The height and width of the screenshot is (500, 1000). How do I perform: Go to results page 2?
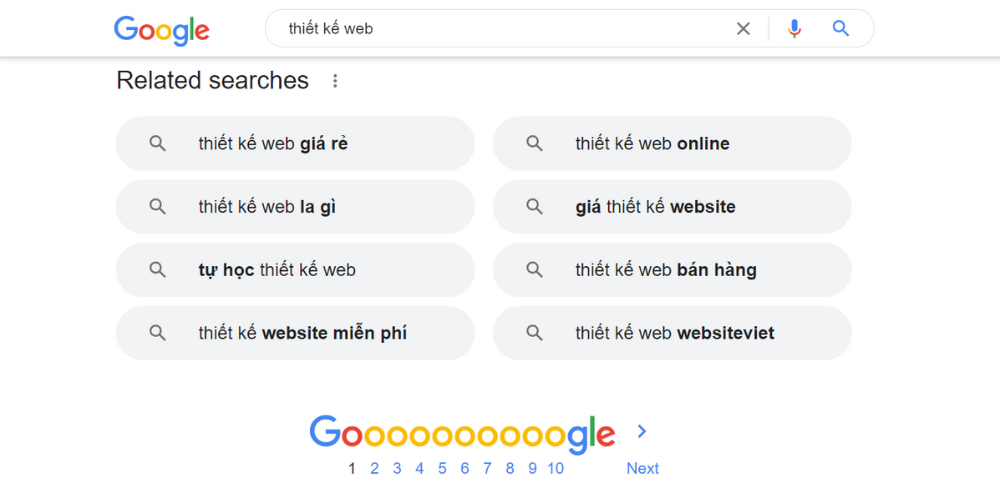[374, 468]
